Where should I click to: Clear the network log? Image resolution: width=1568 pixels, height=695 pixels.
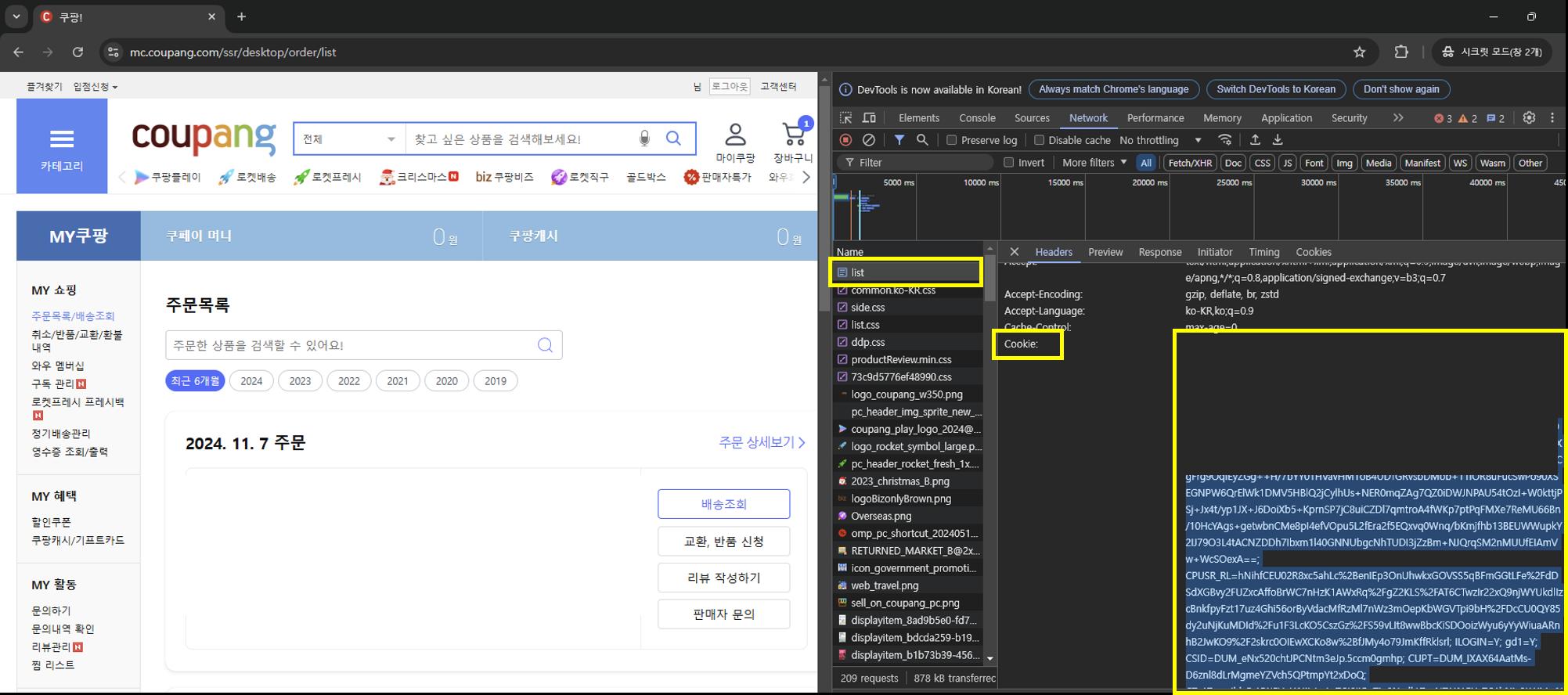coord(868,140)
